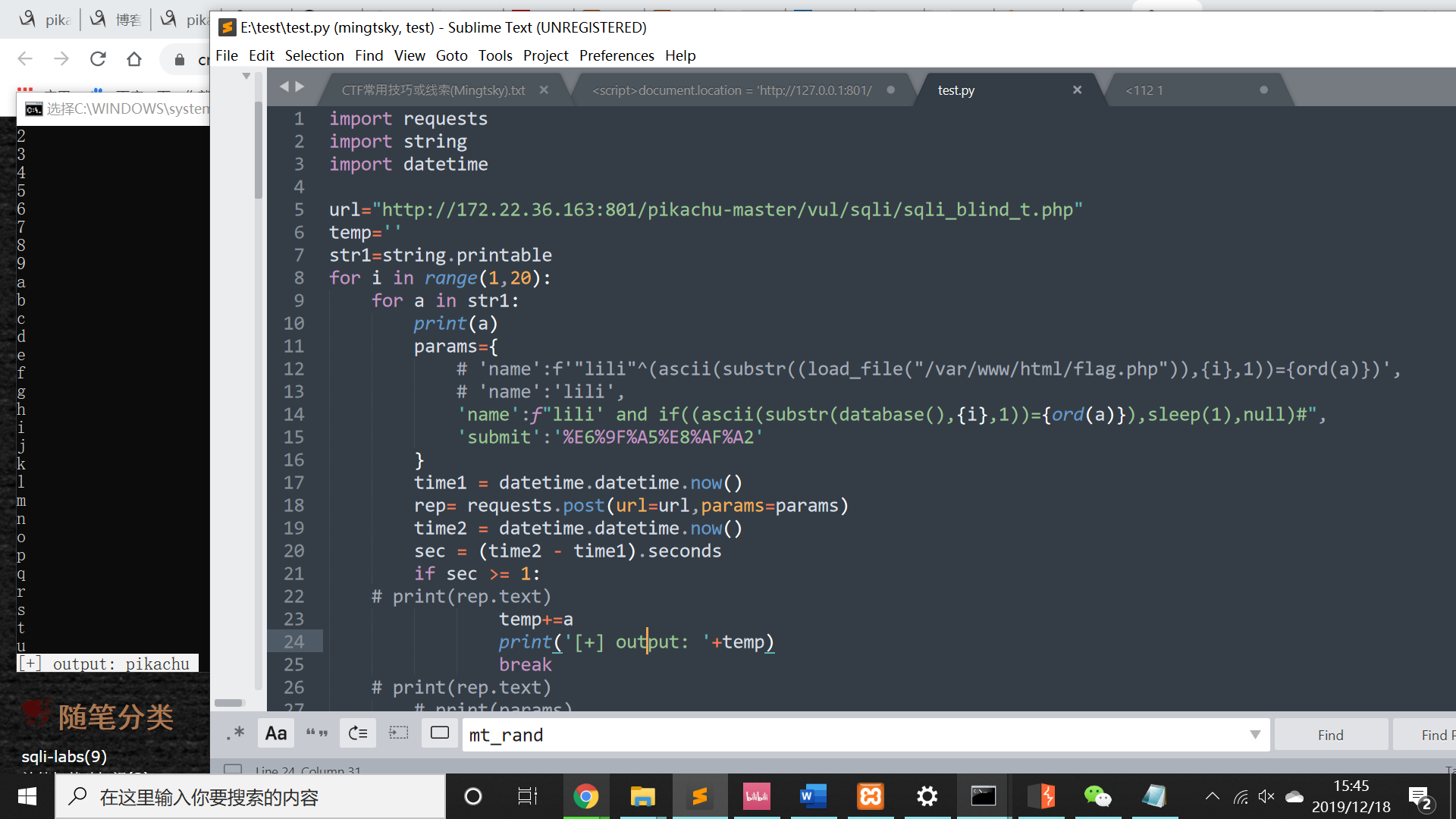Open the search history dropdown arrow
Screen dimensions: 1456x819
1255,734
